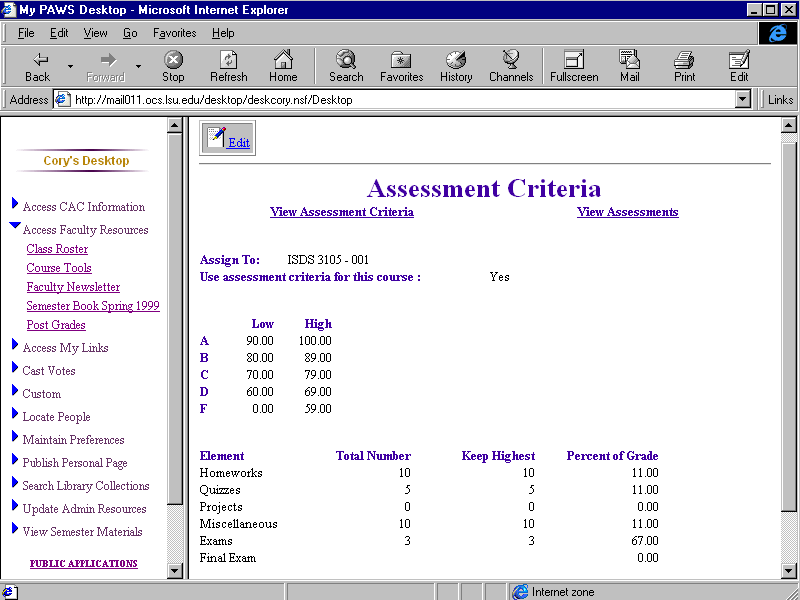
Task: Expand Maintain Preferences section
Action: point(15,436)
